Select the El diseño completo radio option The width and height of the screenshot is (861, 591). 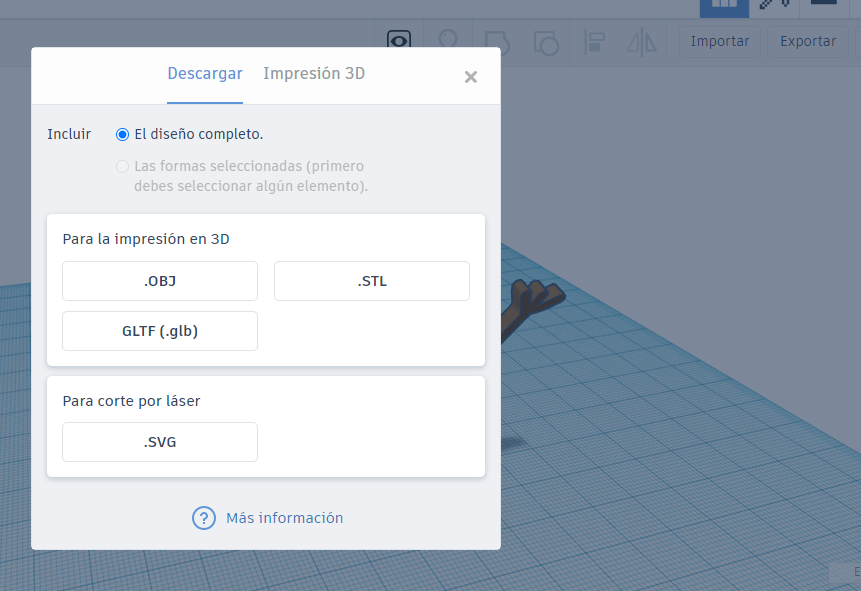tap(122, 135)
